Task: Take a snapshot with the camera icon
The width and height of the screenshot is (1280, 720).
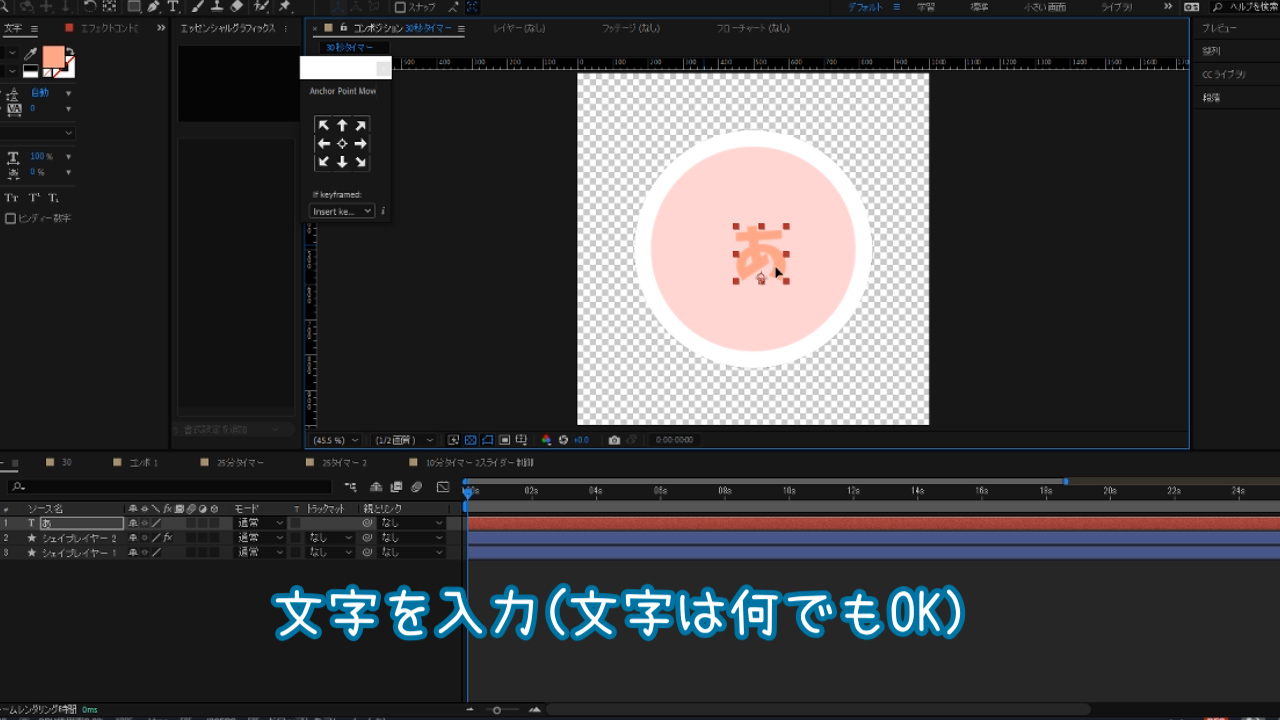Action: (614, 440)
